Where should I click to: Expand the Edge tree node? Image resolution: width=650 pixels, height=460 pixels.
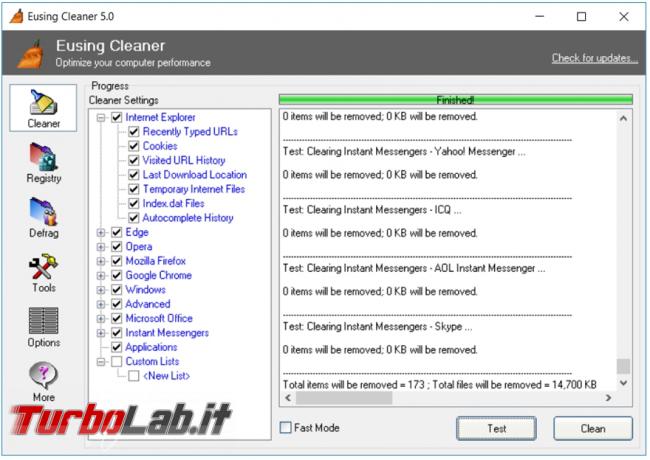(101, 232)
